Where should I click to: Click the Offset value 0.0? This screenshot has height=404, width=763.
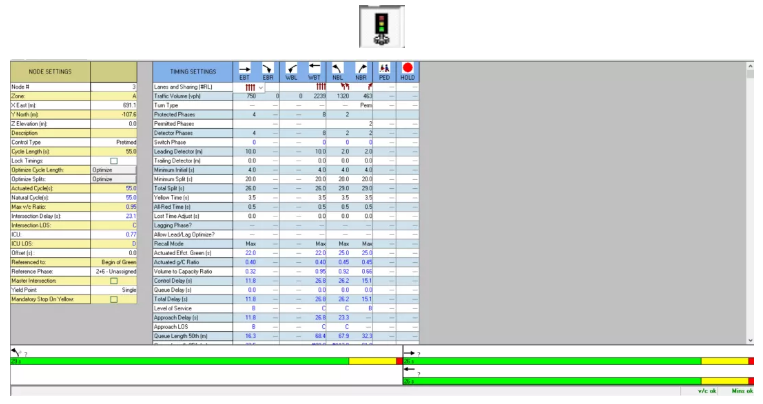[113, 253]
